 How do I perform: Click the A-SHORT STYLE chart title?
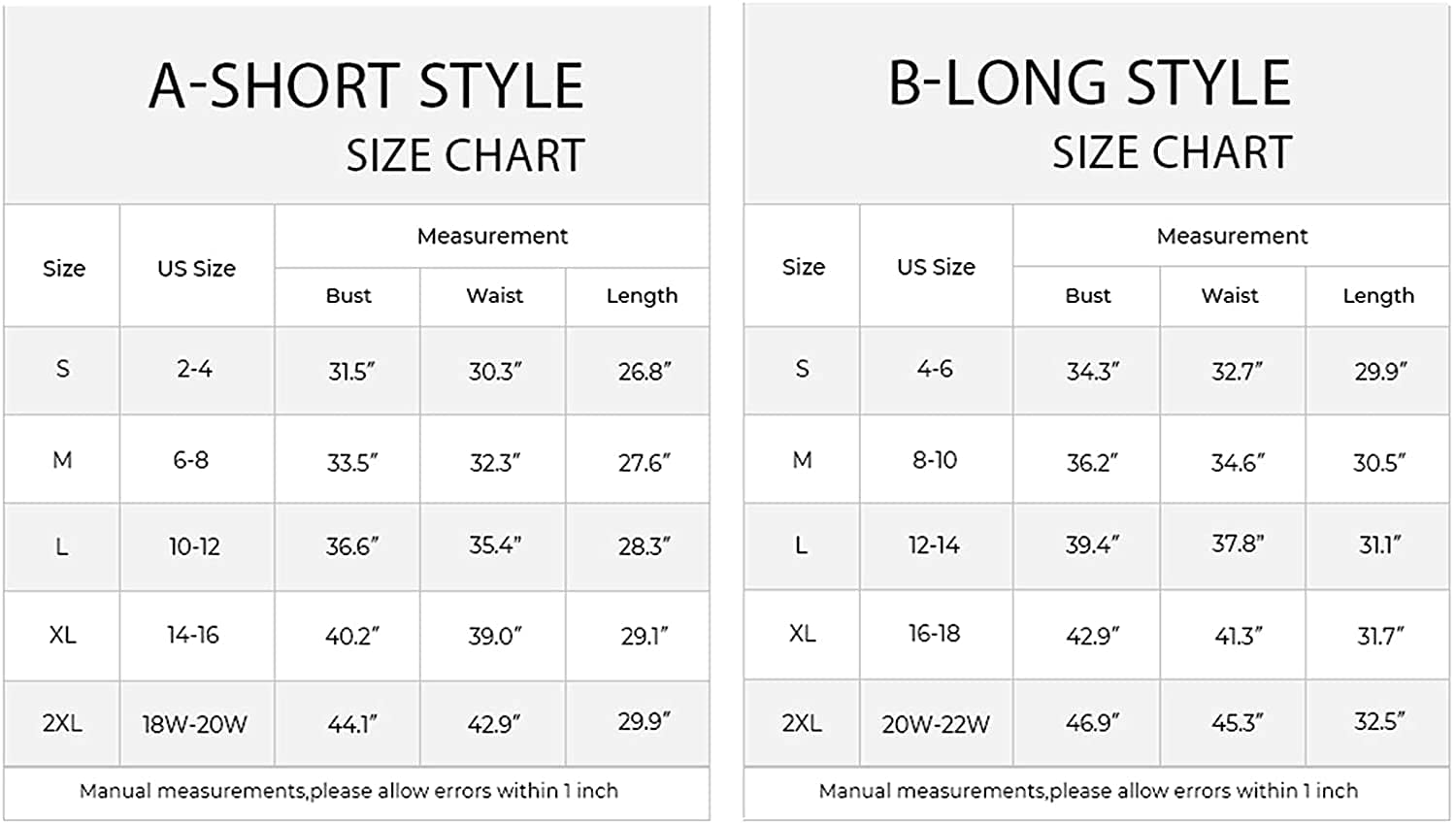click(366, 85)
